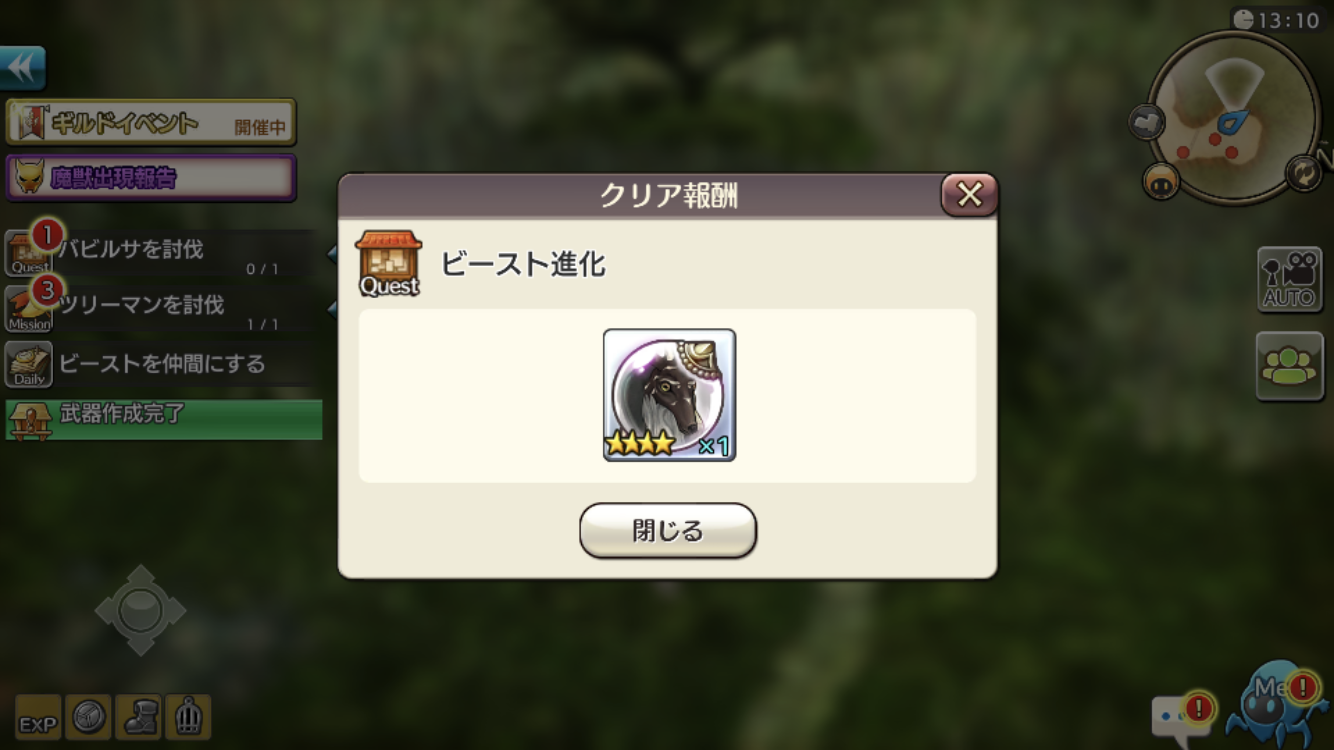Viewport: 1334px width, 750px height.
Task: Open the ギルドイベント banner
Action: coord(151,123)
